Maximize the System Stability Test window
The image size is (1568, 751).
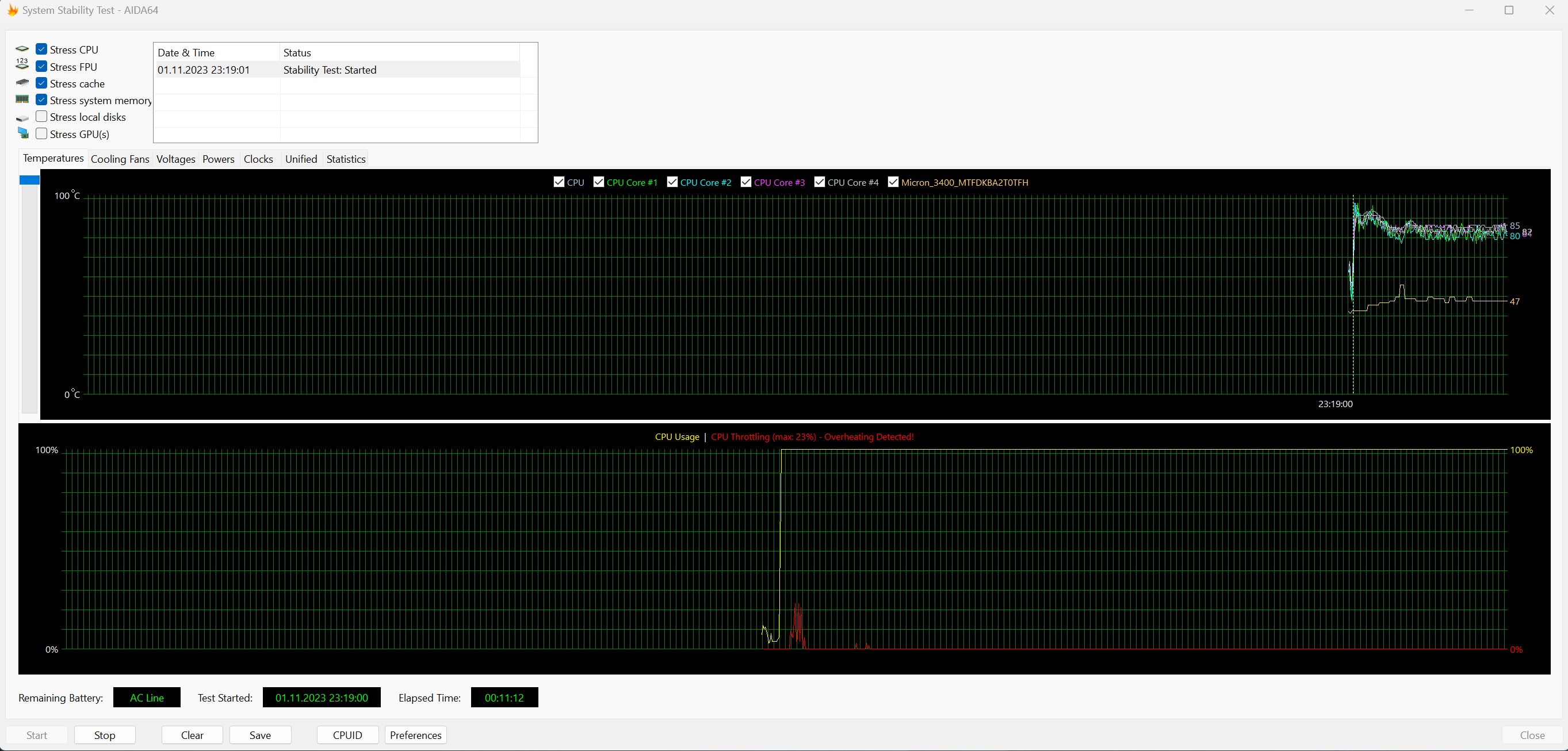[1508, 10]
